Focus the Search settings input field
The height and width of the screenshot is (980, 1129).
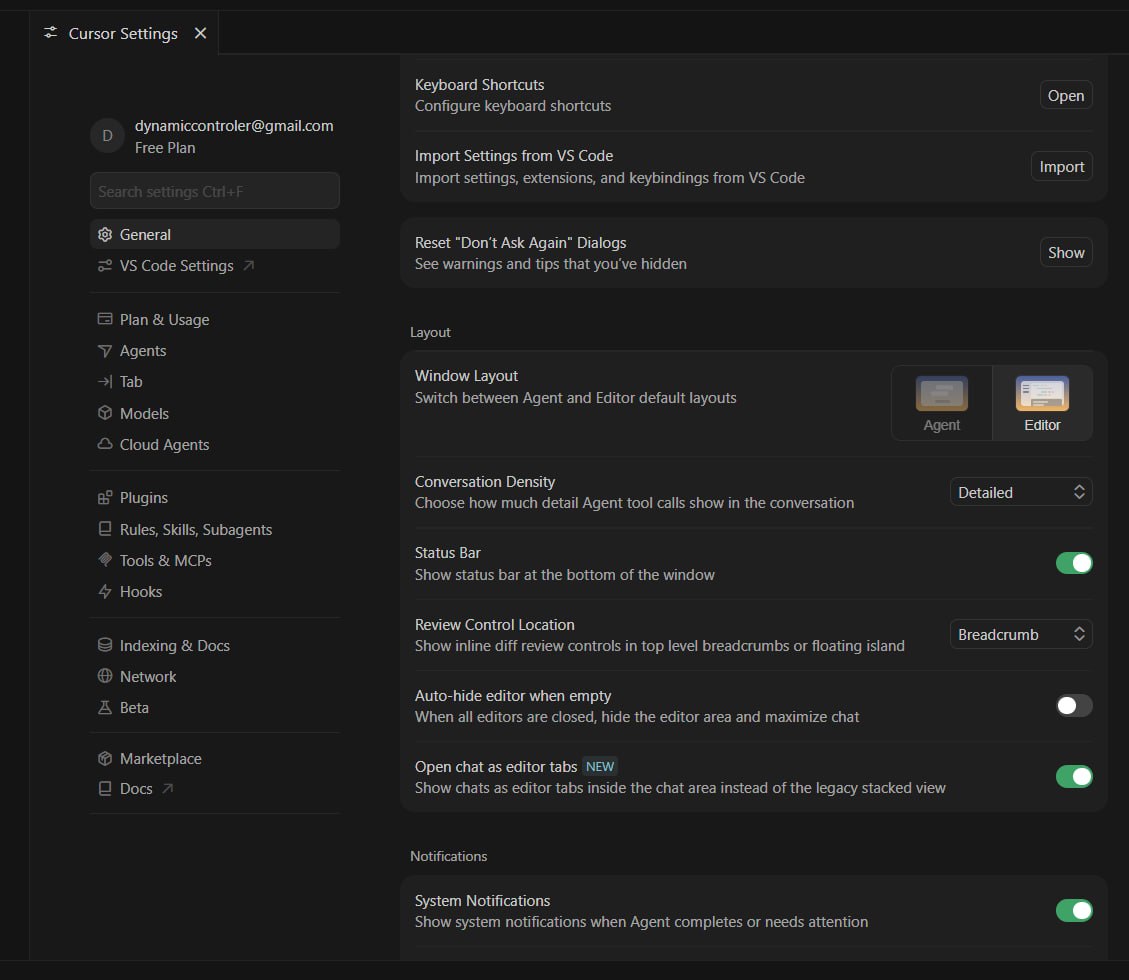pyautogui.click(x=215, y=191)
